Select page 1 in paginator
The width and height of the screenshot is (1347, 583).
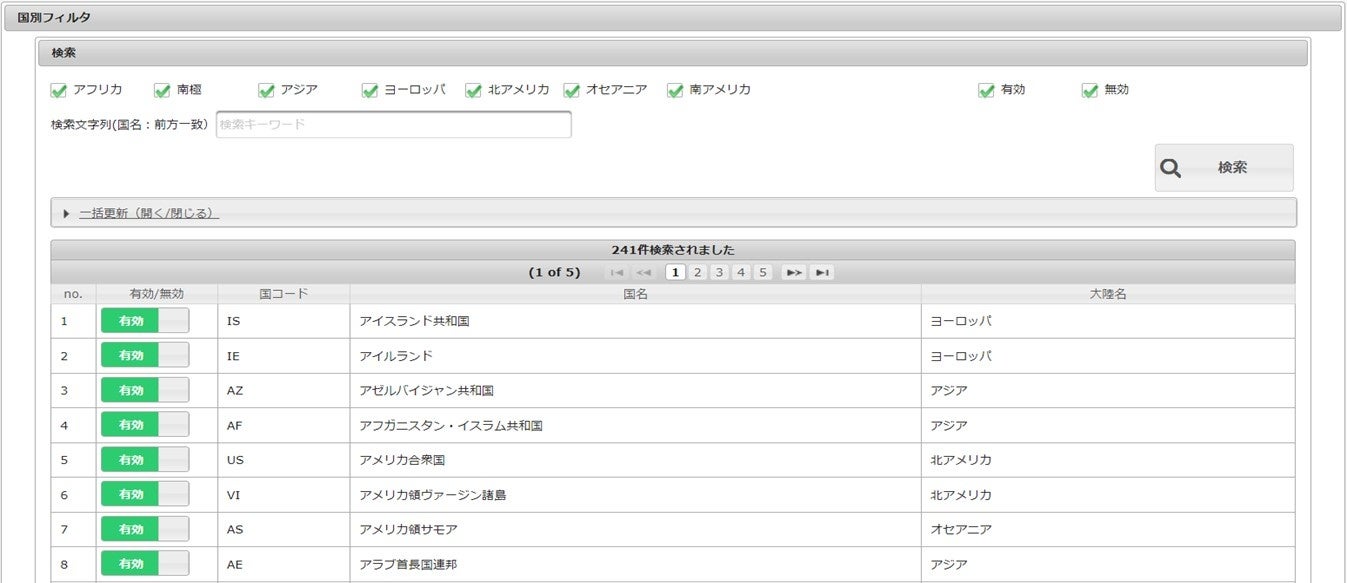click(x=676, y=272)
